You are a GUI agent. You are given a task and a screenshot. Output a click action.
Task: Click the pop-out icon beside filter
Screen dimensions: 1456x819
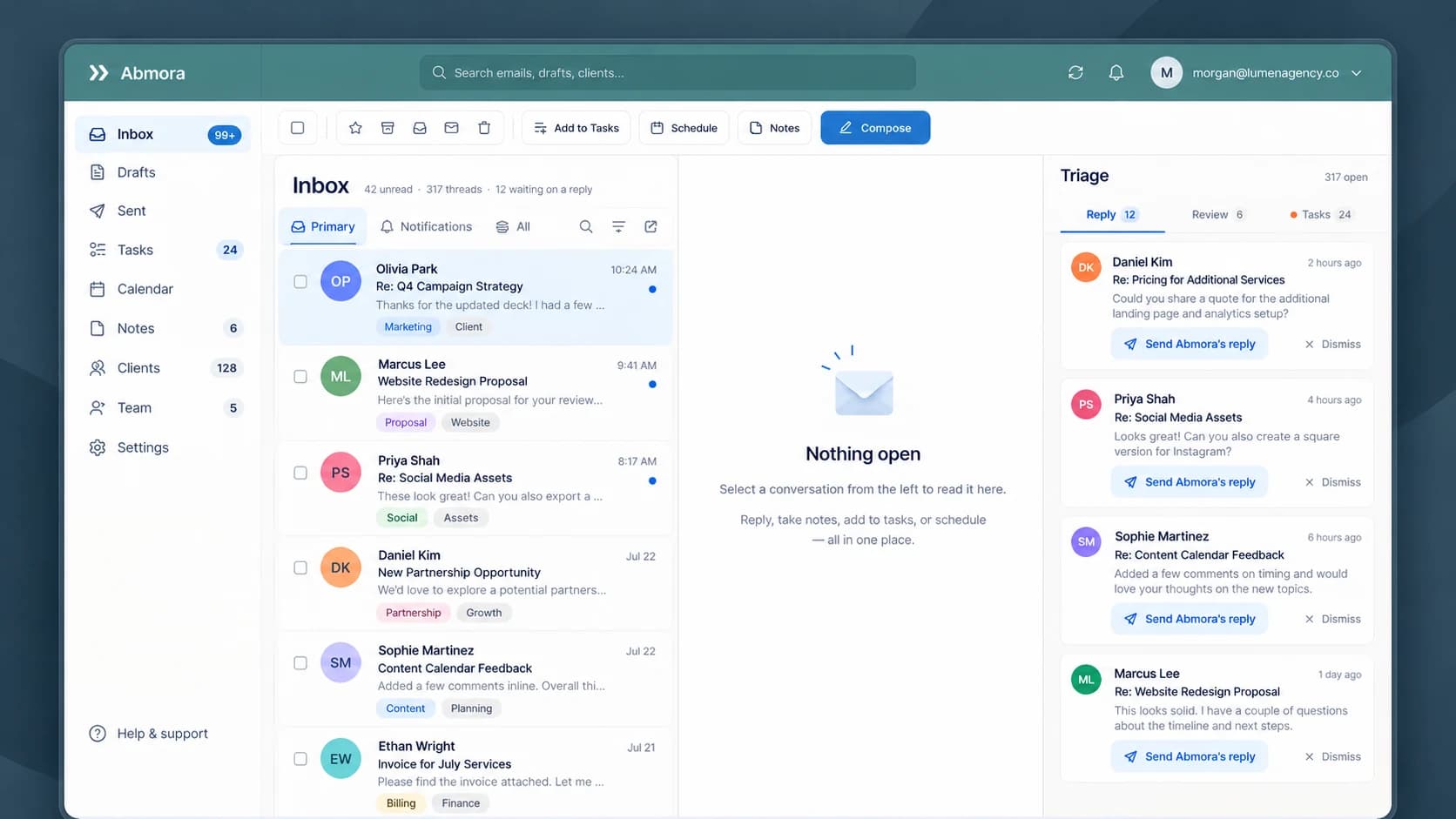pos(650,226)
